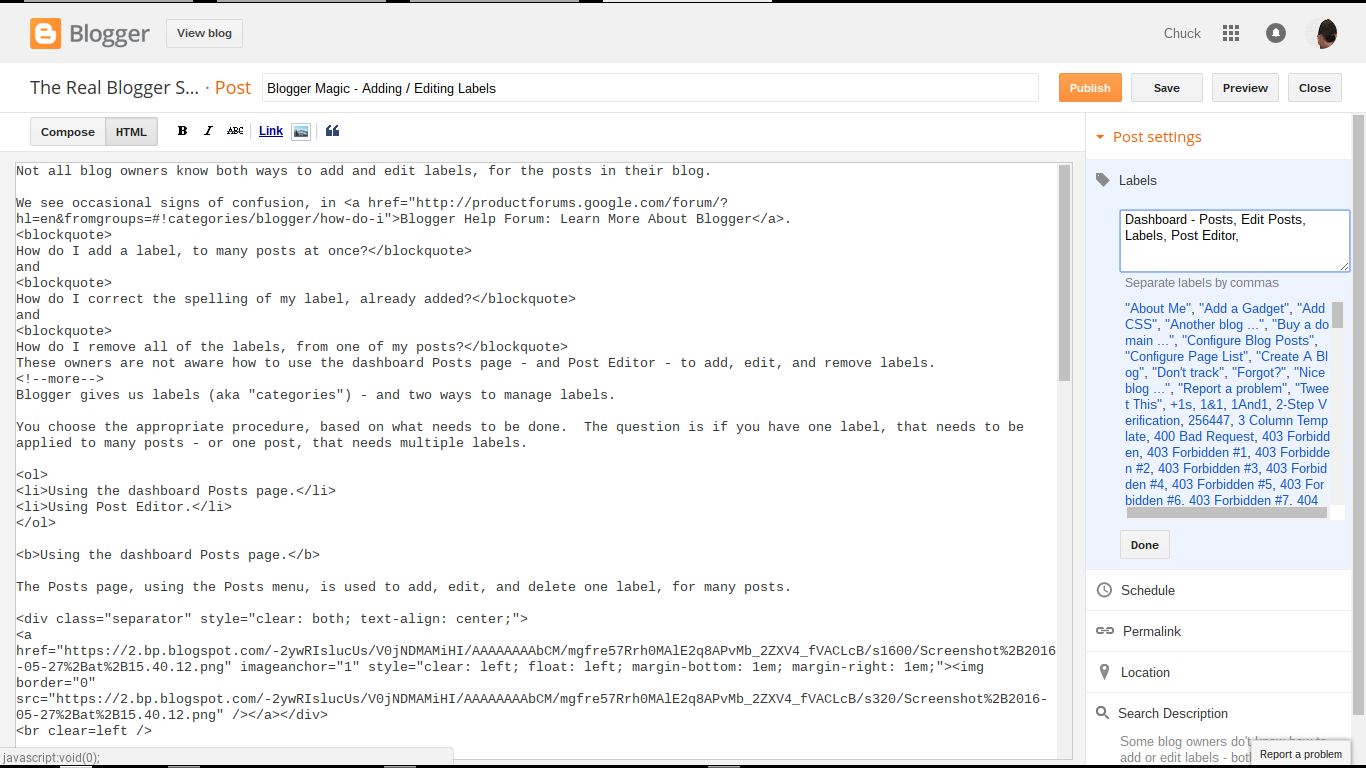
Task: Add the "+1s" label suggestion
Action: [1180, 404]
